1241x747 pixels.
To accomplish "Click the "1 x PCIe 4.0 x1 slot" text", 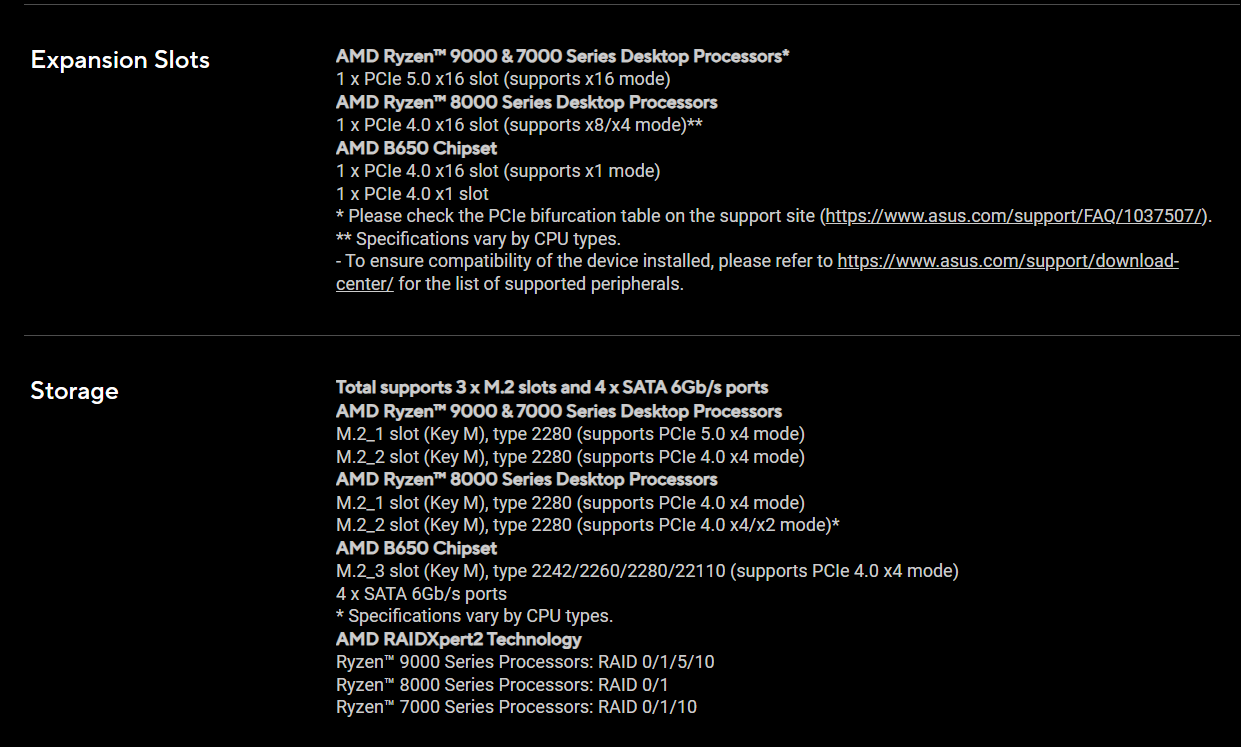I will pos(412,194).
